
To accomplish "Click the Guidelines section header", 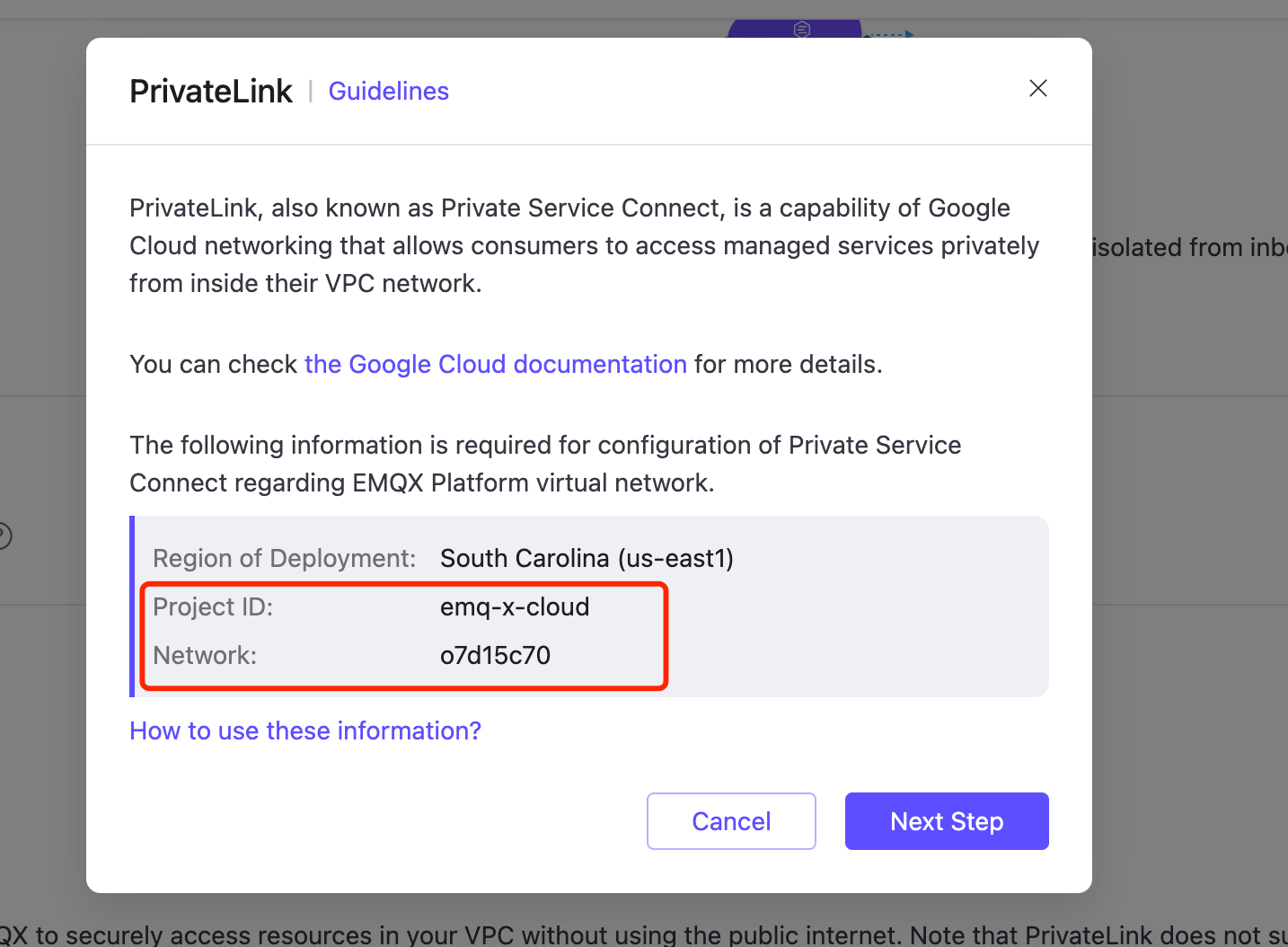I will coord(388,91).
